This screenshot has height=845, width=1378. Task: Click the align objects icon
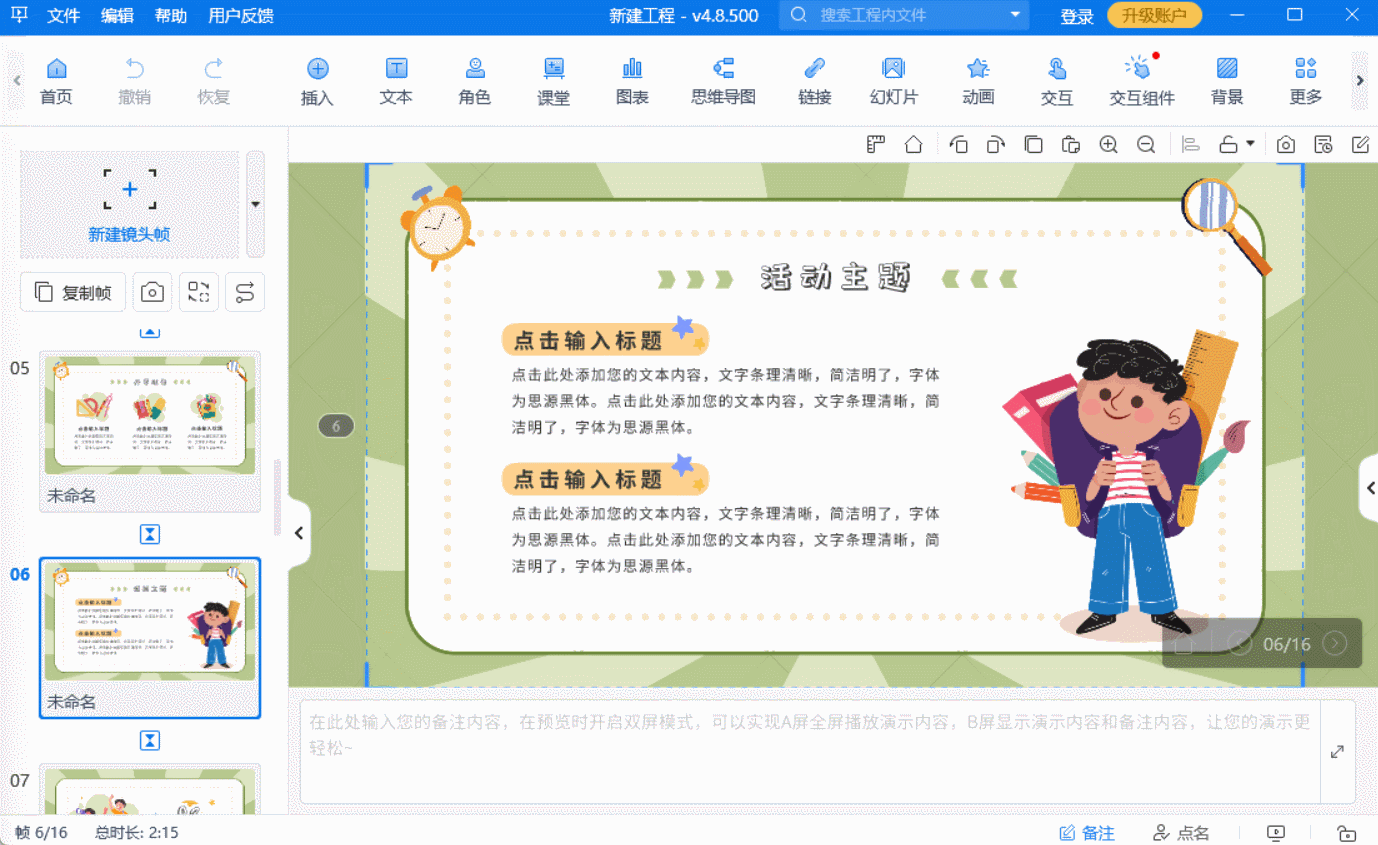pyautogui.click(x=1190, y=144)
